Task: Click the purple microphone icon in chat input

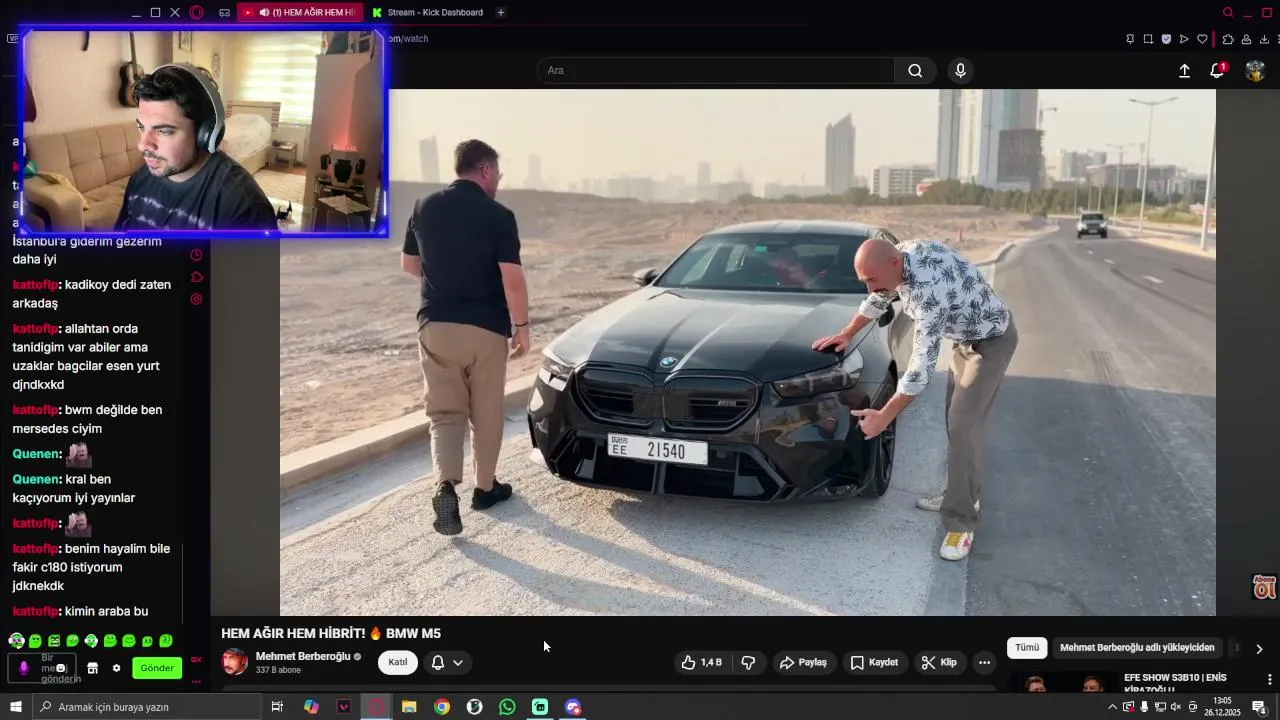Action: tap(24, 668)
